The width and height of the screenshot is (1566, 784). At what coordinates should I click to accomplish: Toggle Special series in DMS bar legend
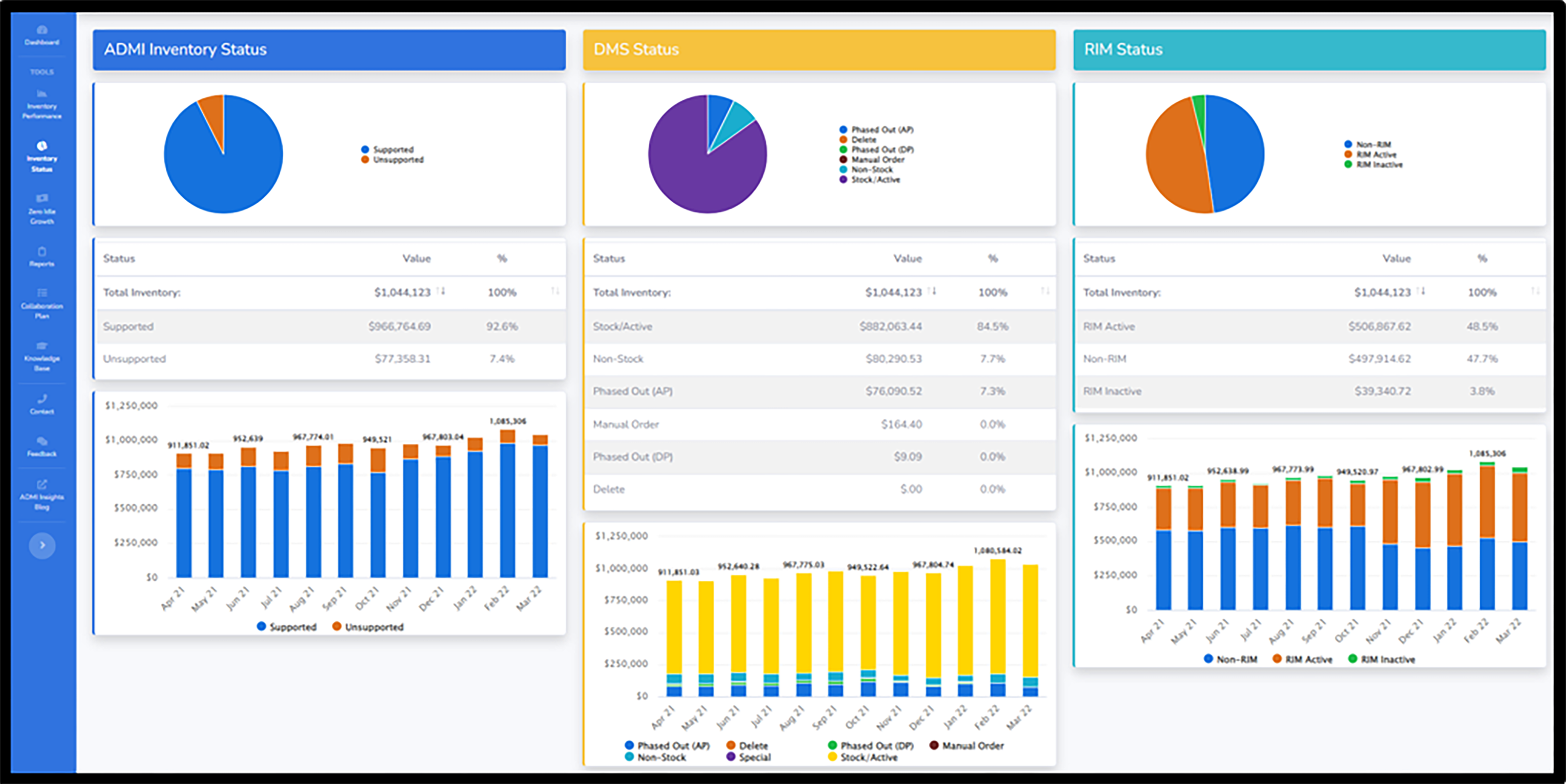tap(749, 757)
